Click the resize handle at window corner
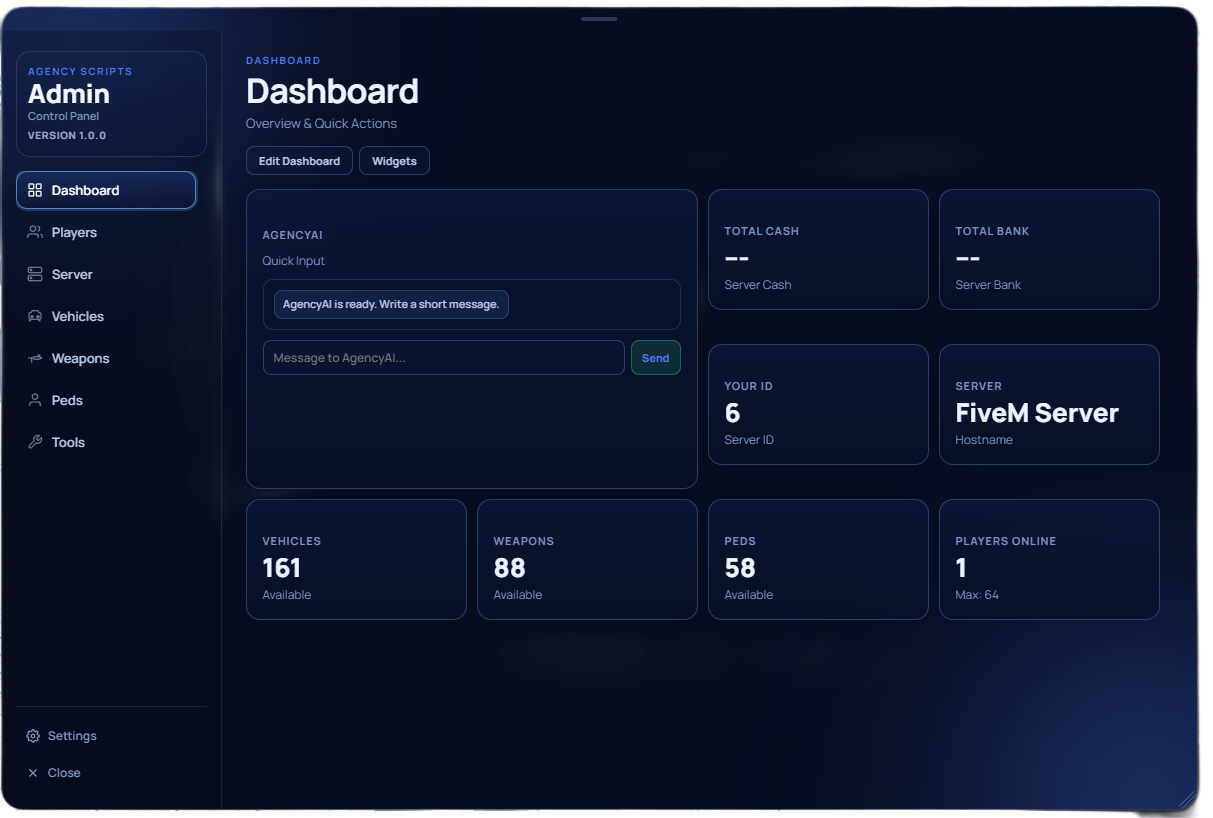This screenshot has height=818, width=1213. point(1187,797)
